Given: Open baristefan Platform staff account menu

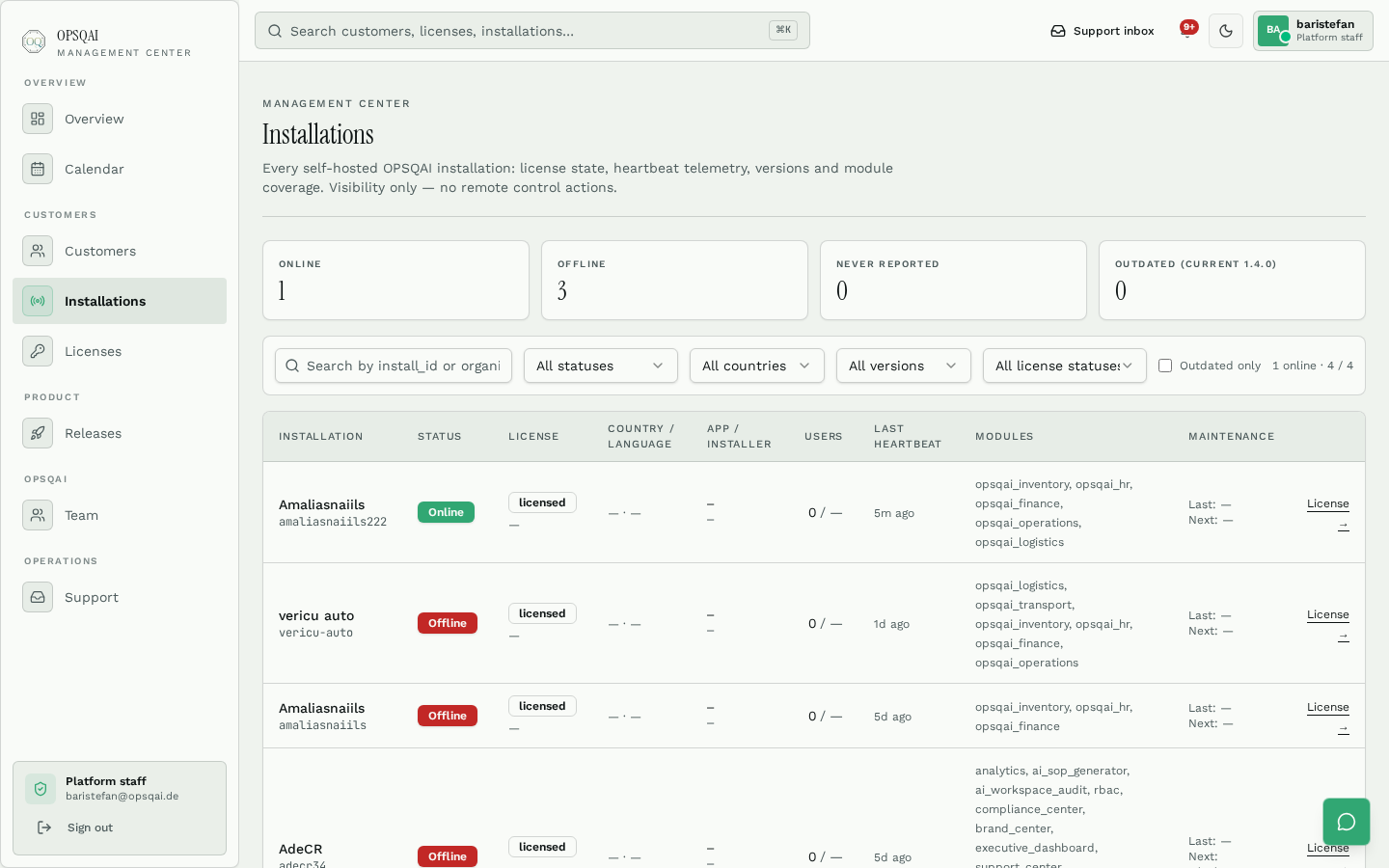Looking at the screenshot, I should [1313, 31].
